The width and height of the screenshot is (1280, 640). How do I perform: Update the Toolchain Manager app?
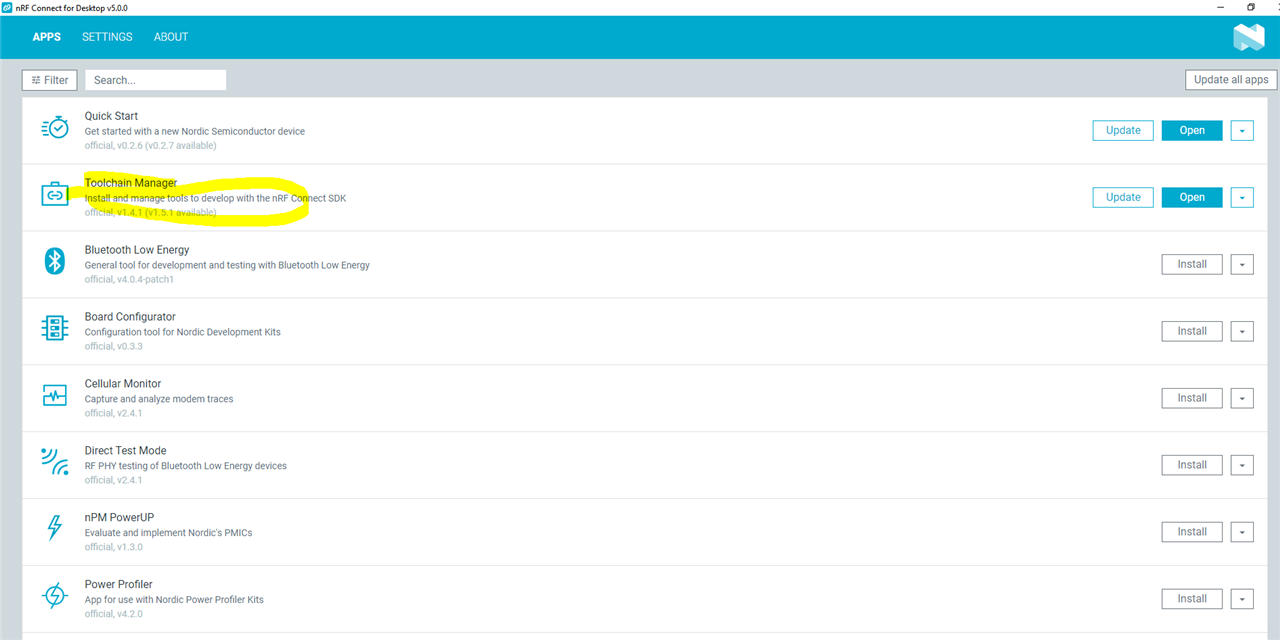tap(1123, 197)
